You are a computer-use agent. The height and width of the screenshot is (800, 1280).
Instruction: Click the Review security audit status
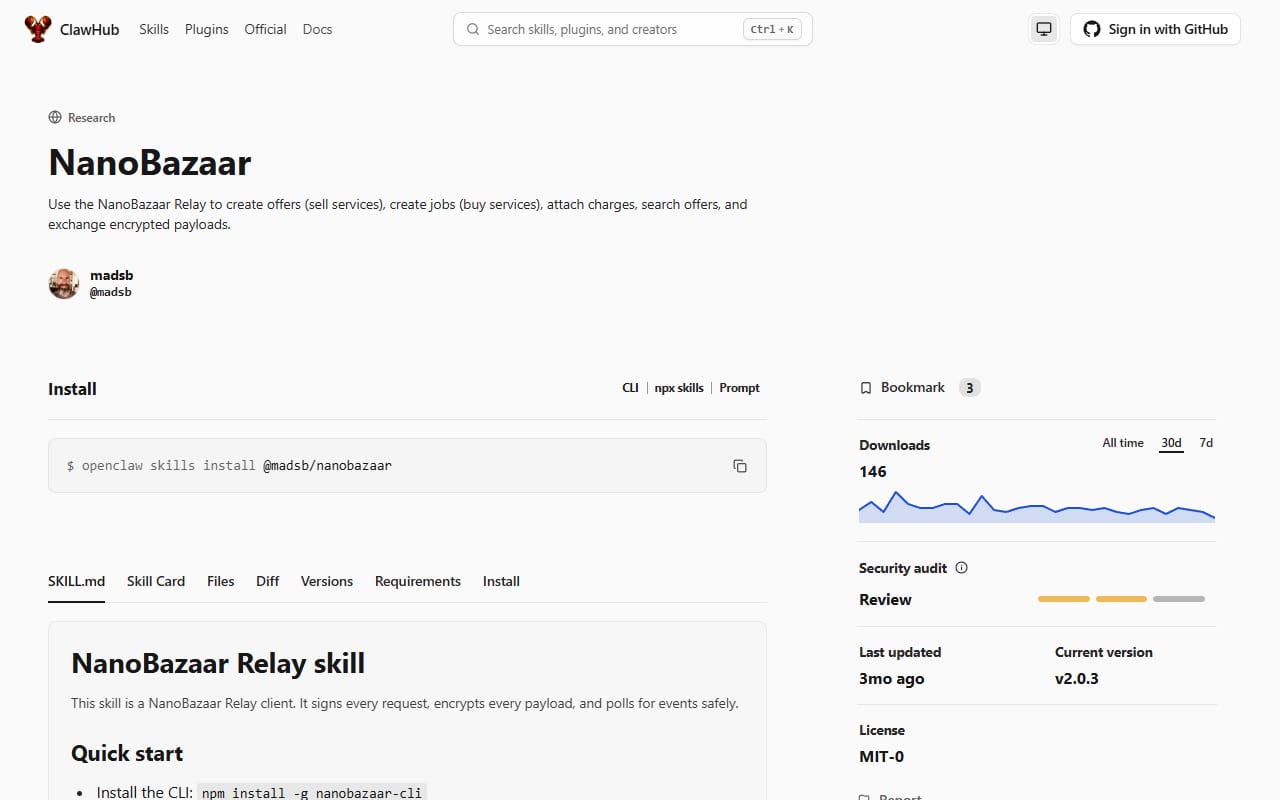pyautogui.click(x=885, y=600)
